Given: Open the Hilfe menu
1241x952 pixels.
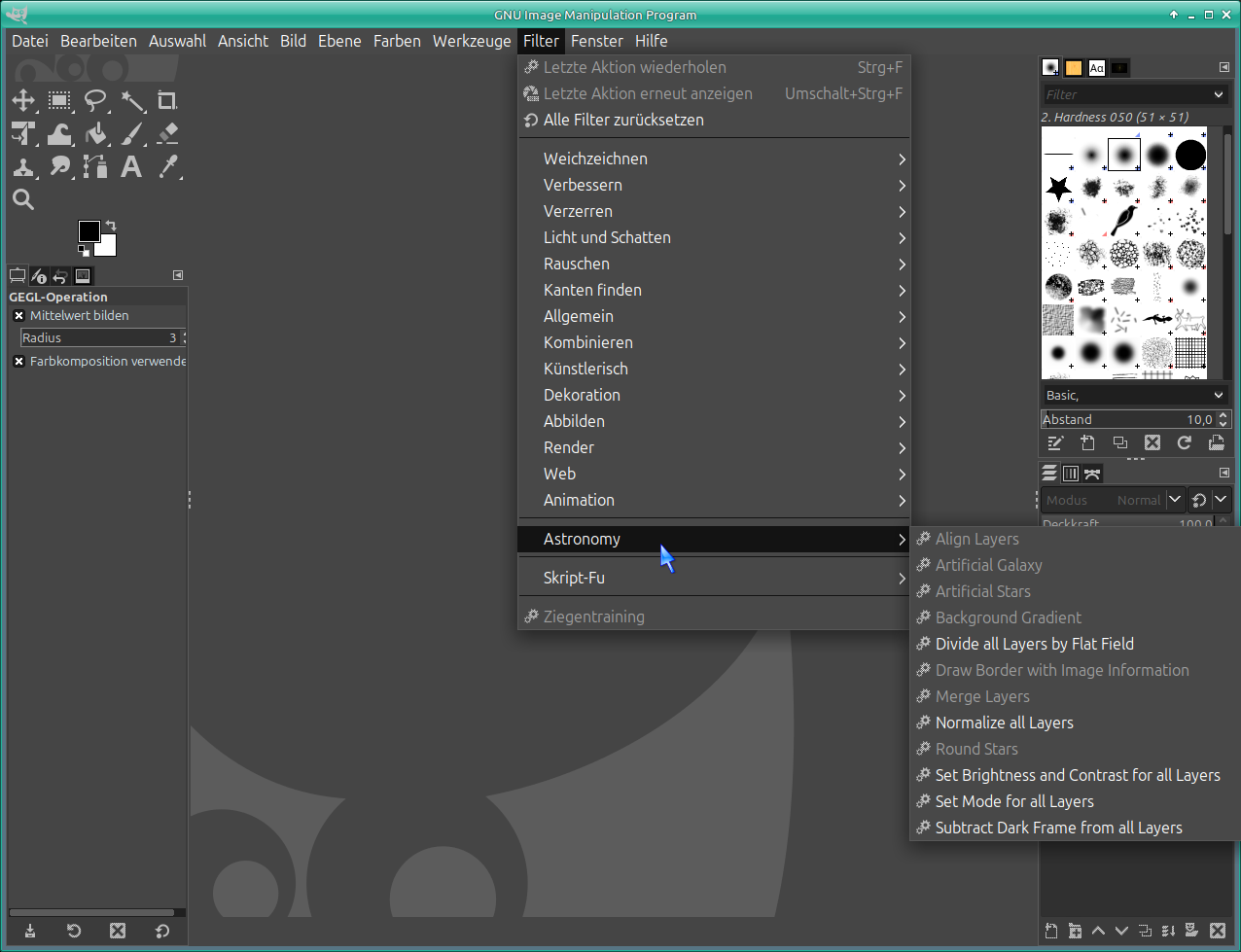Looking at the screenshot, I should click(x=652, y=41).
